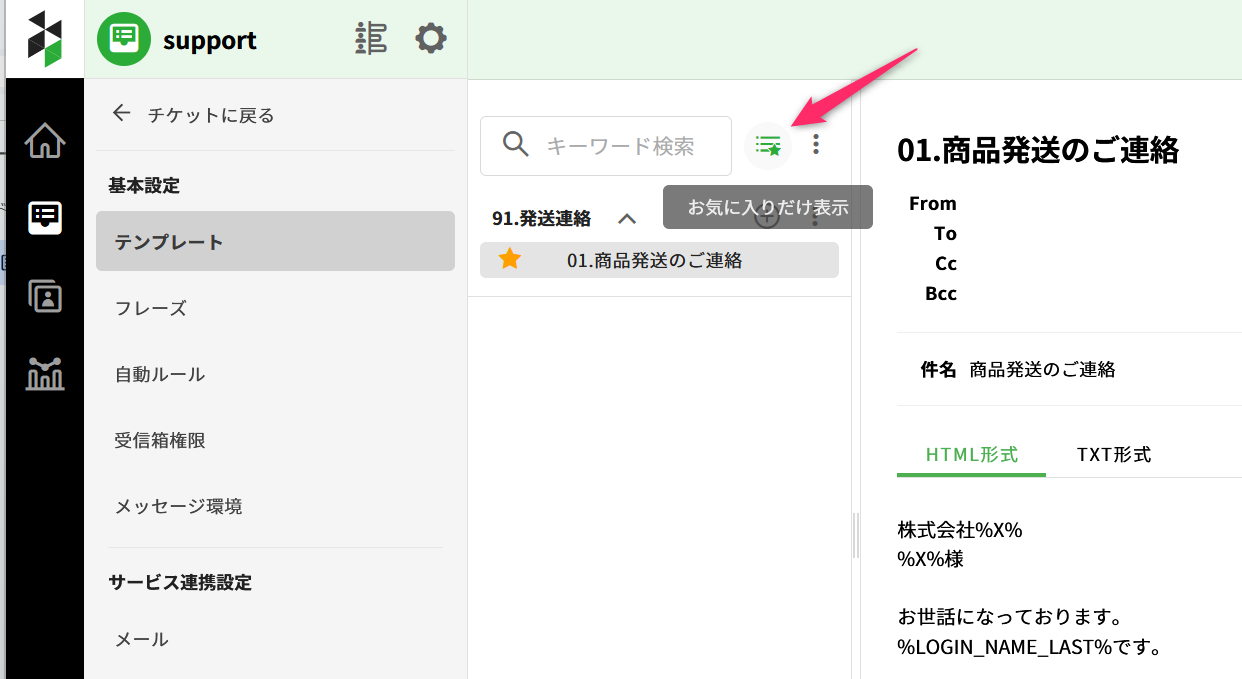The image size is (1242, 679).
Task: Unfavorite the 01.商品発送のご連絡 star
Action: pos(510,260)
